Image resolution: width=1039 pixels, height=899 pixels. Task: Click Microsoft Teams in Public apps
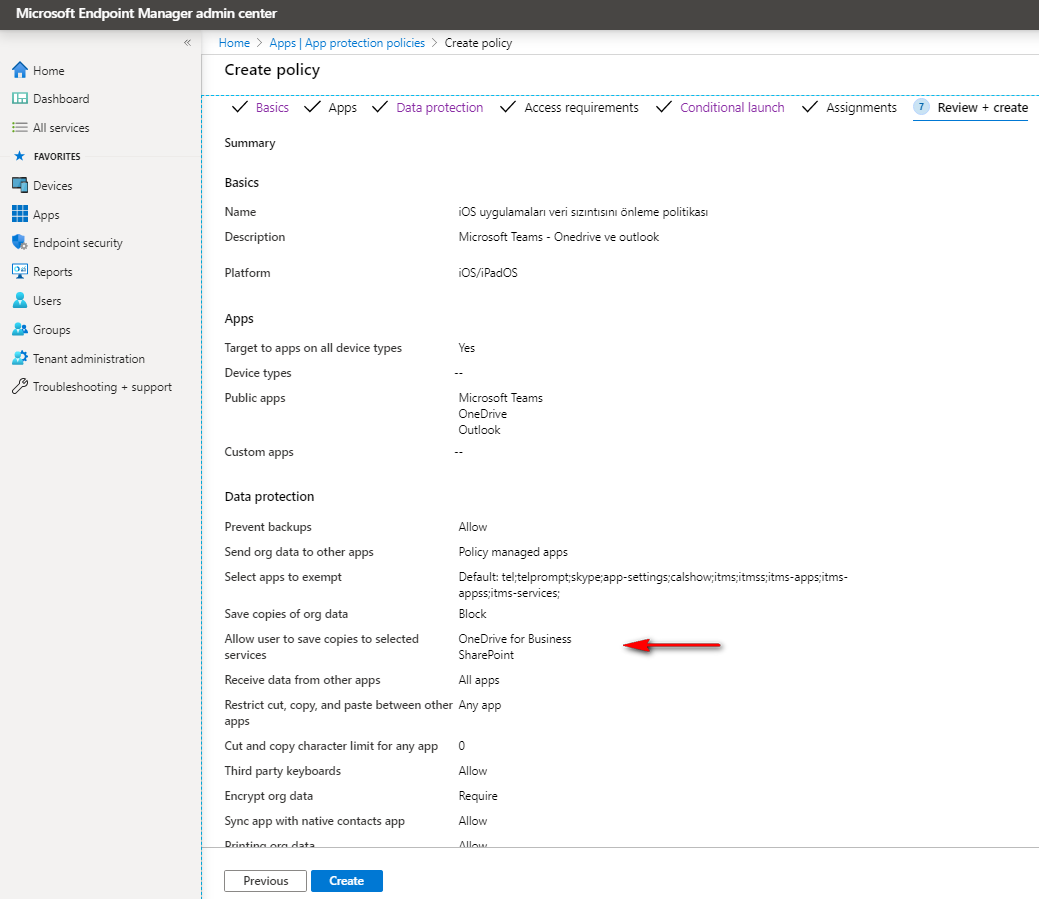point(500,397)
